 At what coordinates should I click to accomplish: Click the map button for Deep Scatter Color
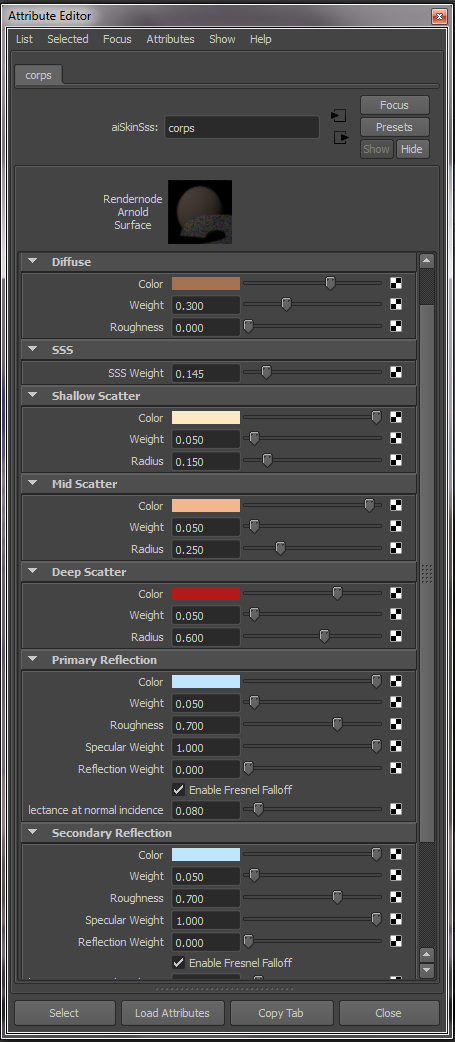(x=396, y=593)
